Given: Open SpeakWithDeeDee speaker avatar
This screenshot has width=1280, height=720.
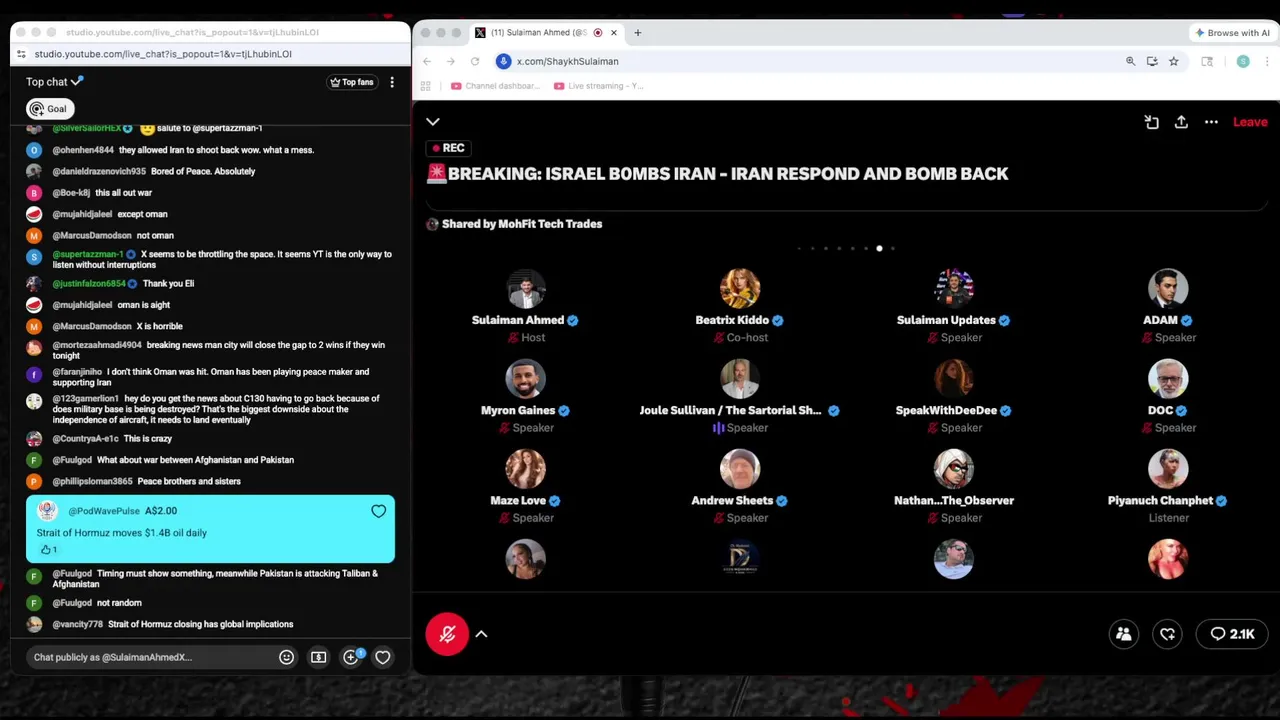Looking at the screenshot, I should click(954, 379).
